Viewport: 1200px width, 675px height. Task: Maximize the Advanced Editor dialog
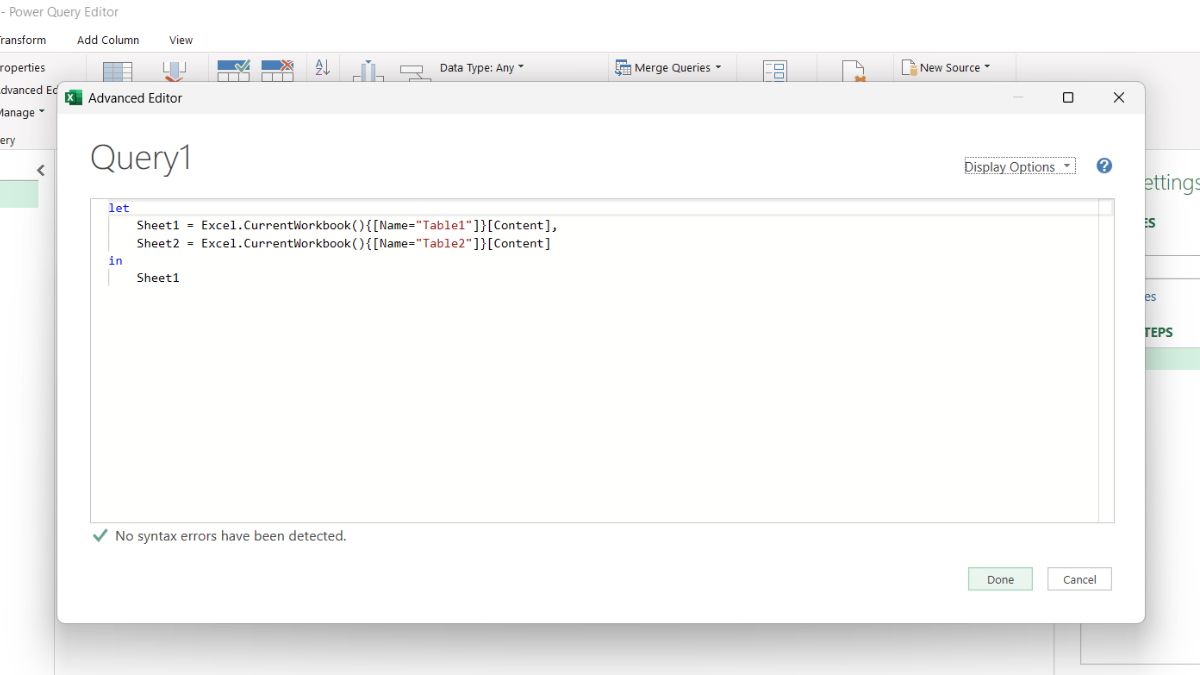coord(1068,98)
